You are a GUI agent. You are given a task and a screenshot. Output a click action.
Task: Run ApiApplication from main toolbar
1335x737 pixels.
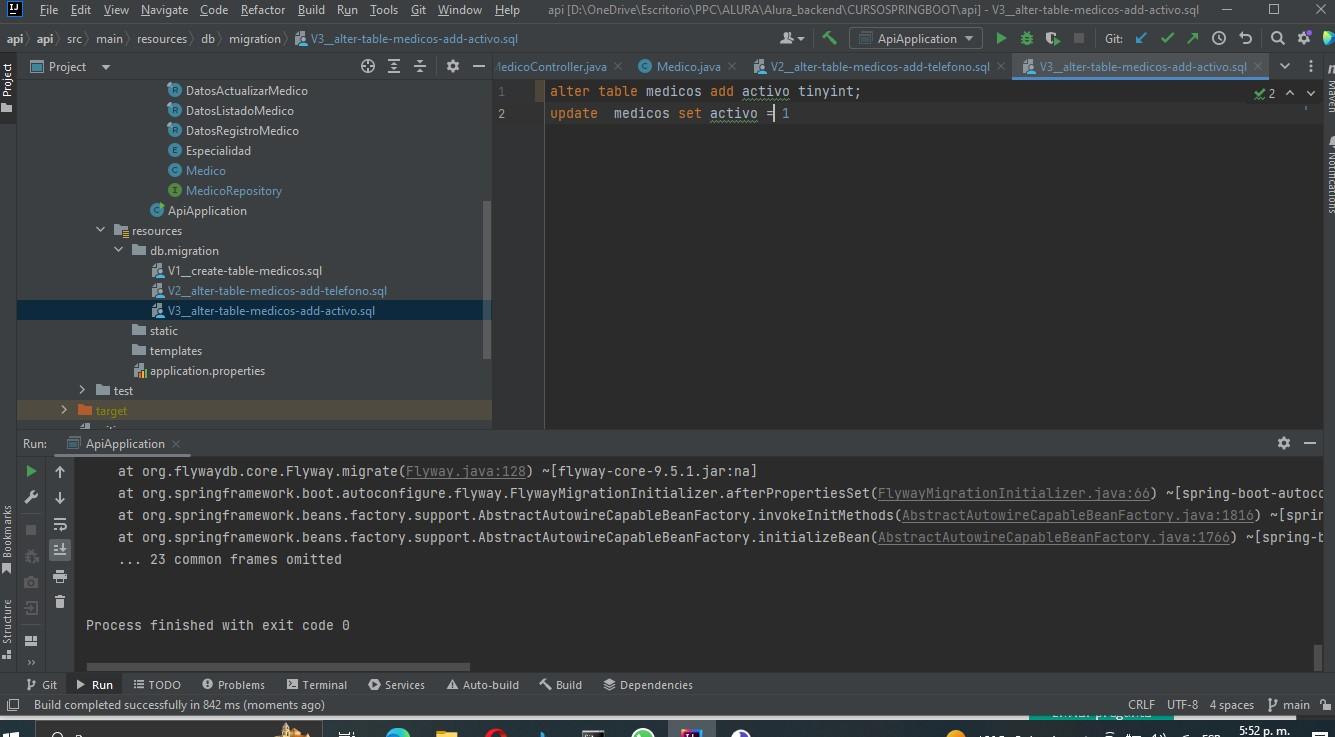pyautogui.click(x=1001, y=38)
